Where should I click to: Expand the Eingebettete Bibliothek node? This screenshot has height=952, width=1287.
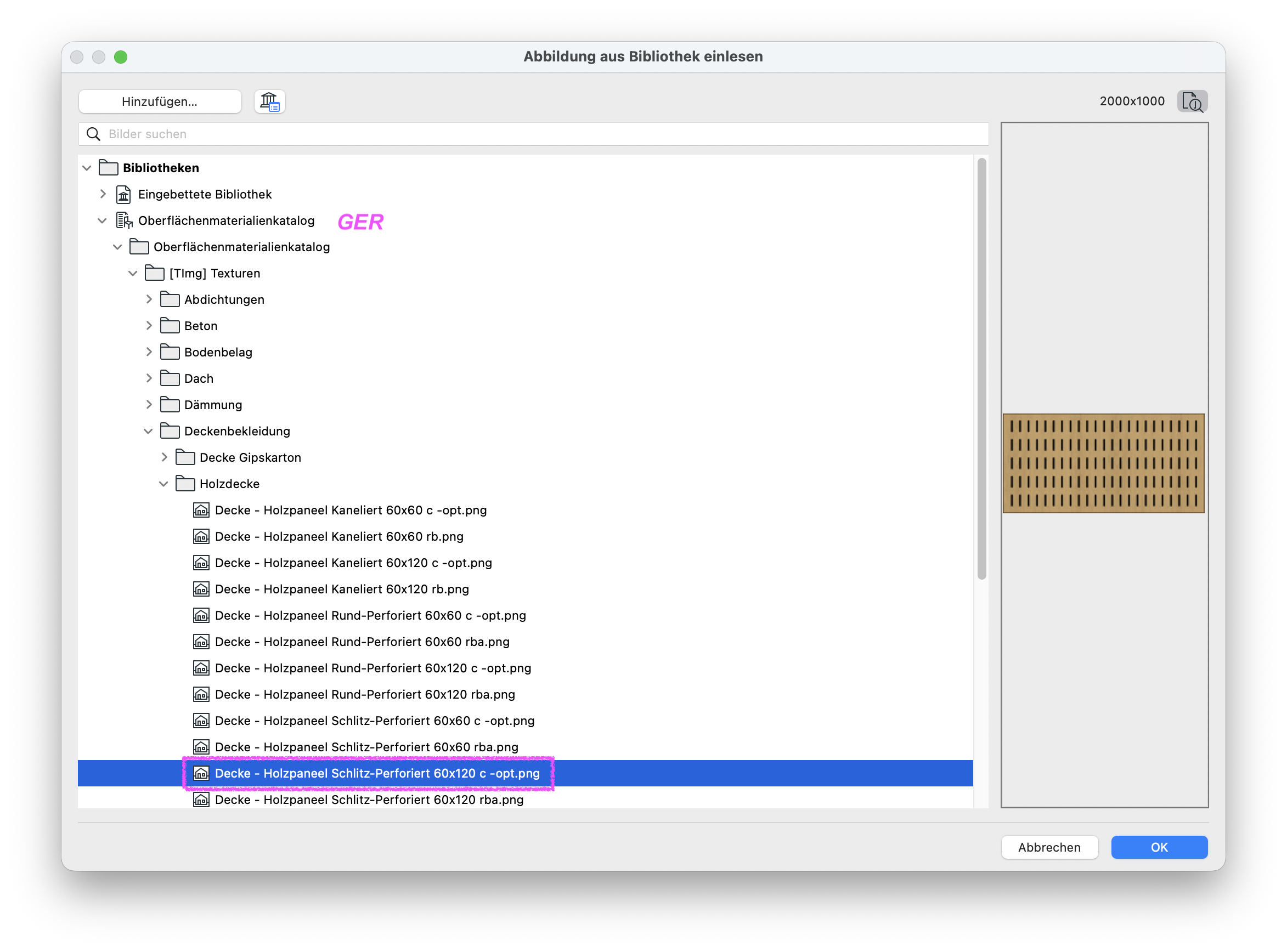click(x=103, y=194)
